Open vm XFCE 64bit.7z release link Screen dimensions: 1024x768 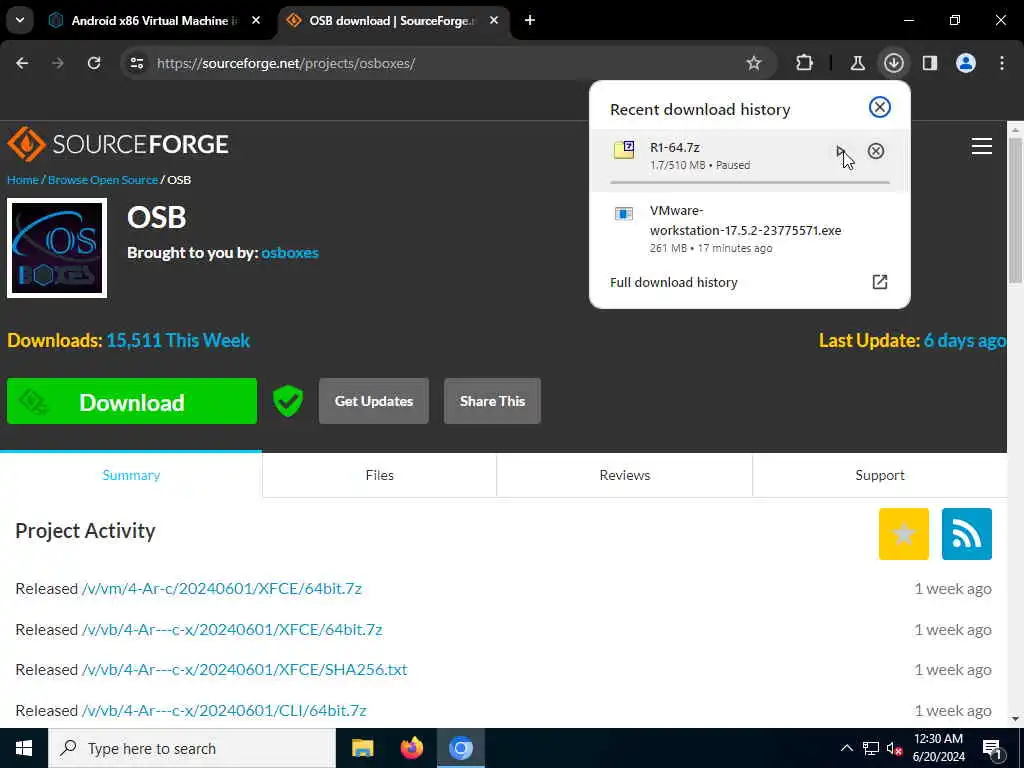221,588
